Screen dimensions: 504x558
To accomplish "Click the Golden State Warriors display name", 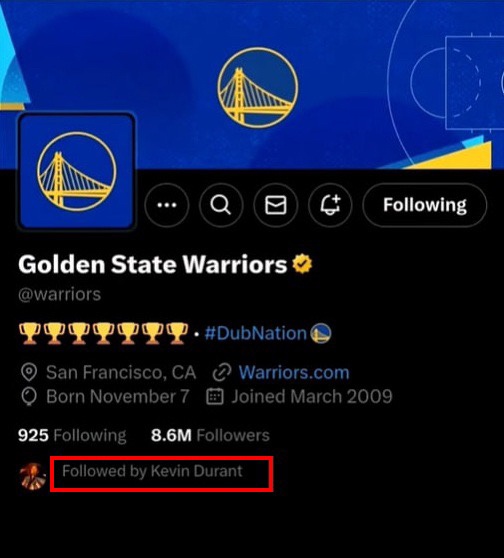I will 152,264.
